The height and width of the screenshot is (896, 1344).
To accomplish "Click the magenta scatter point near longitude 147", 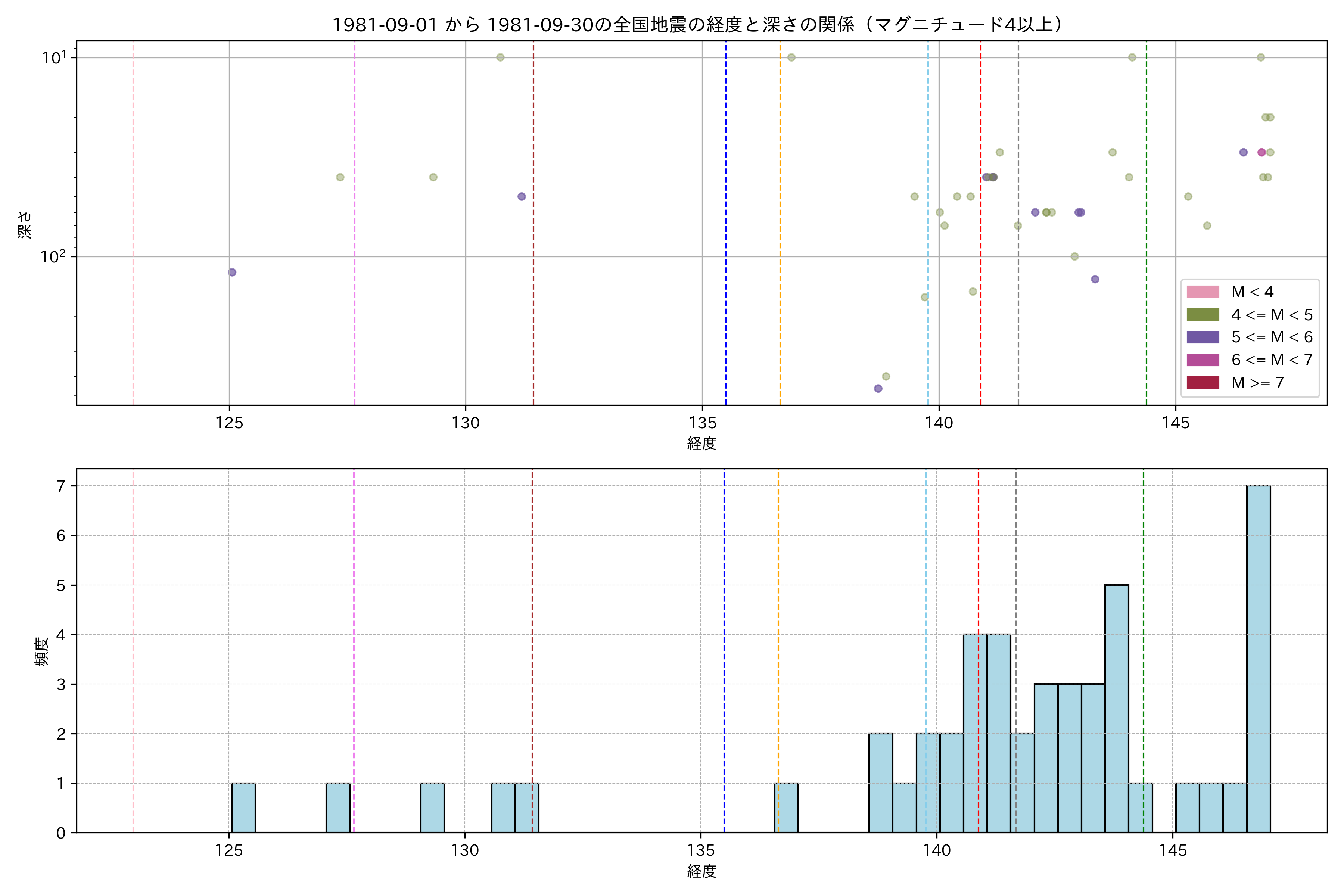I will 1262,153.
